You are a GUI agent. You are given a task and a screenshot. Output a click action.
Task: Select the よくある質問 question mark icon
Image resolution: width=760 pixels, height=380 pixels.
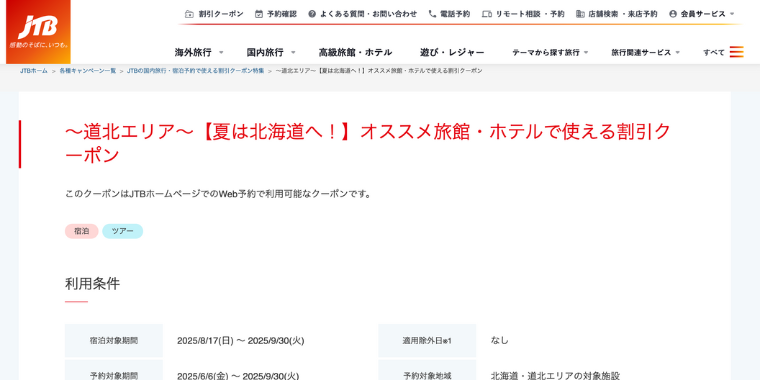point(312,14)
